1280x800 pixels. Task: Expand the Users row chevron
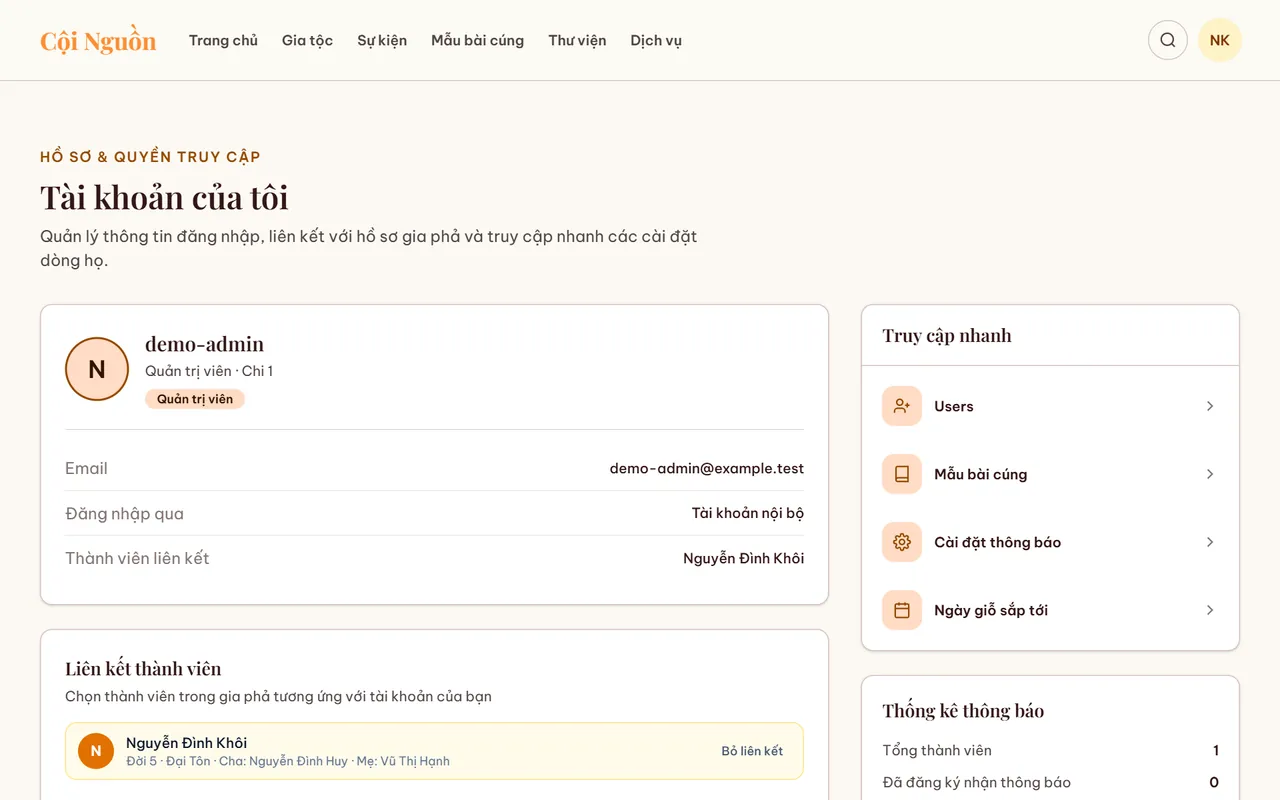(x=1210, y=406)
